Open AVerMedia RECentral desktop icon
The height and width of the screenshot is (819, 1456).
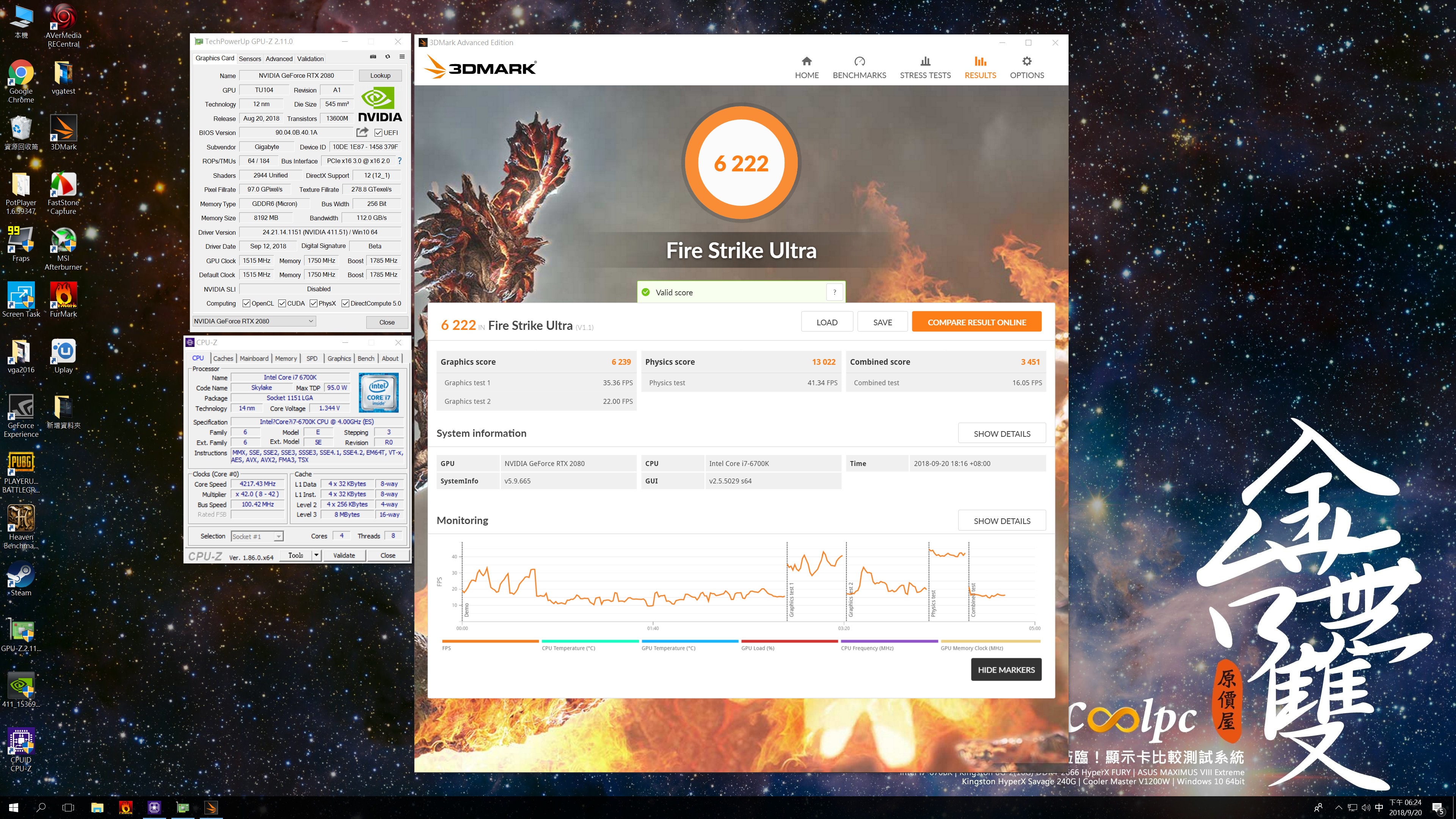(x=63, y=26)
